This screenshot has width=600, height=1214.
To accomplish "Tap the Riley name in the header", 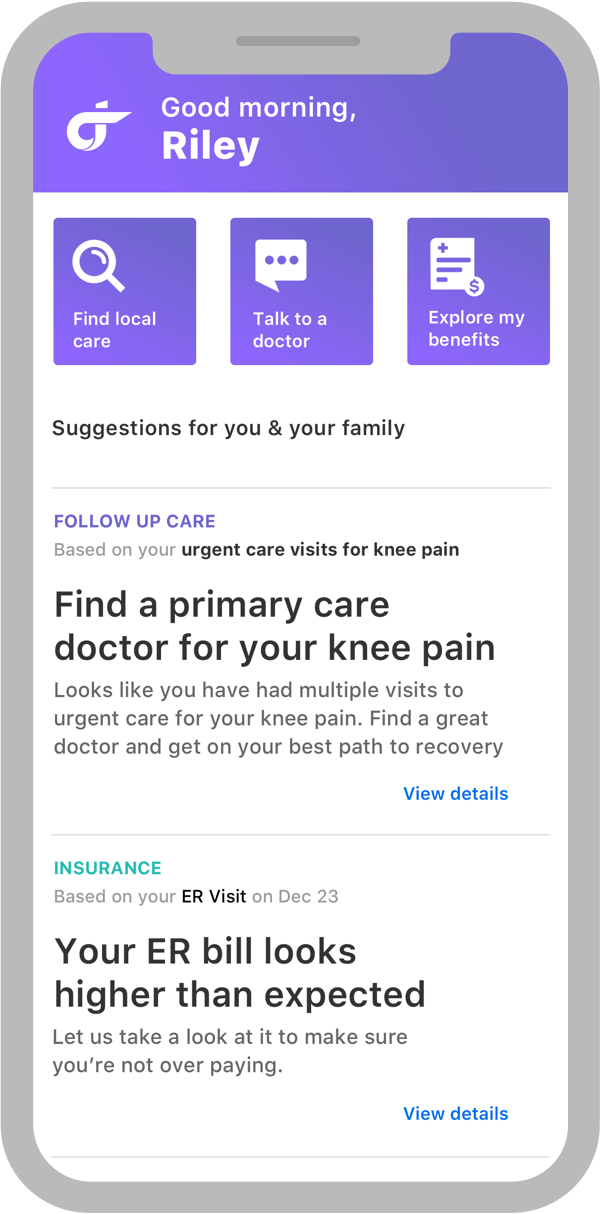I will coord(210,147).
